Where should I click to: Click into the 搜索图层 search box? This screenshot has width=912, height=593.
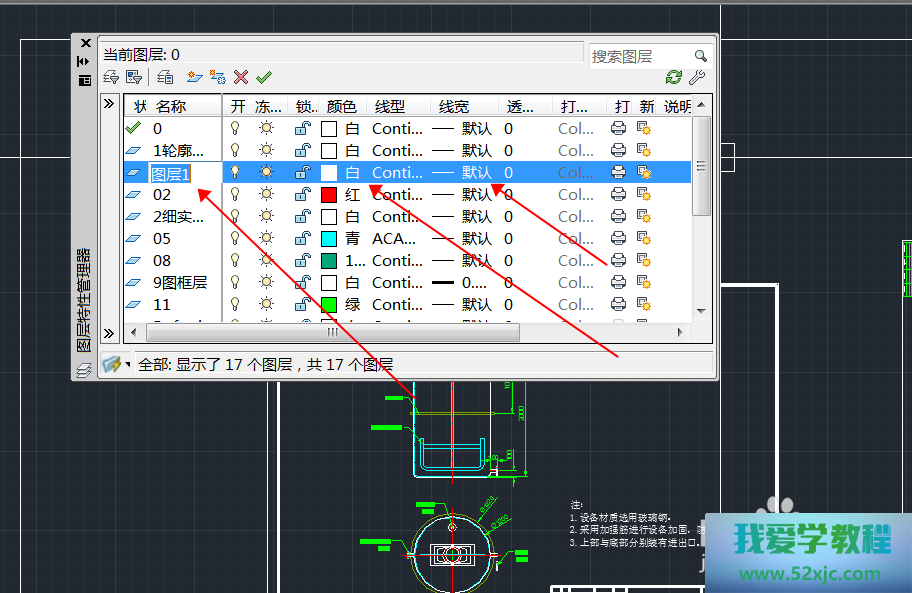[640, 56]
